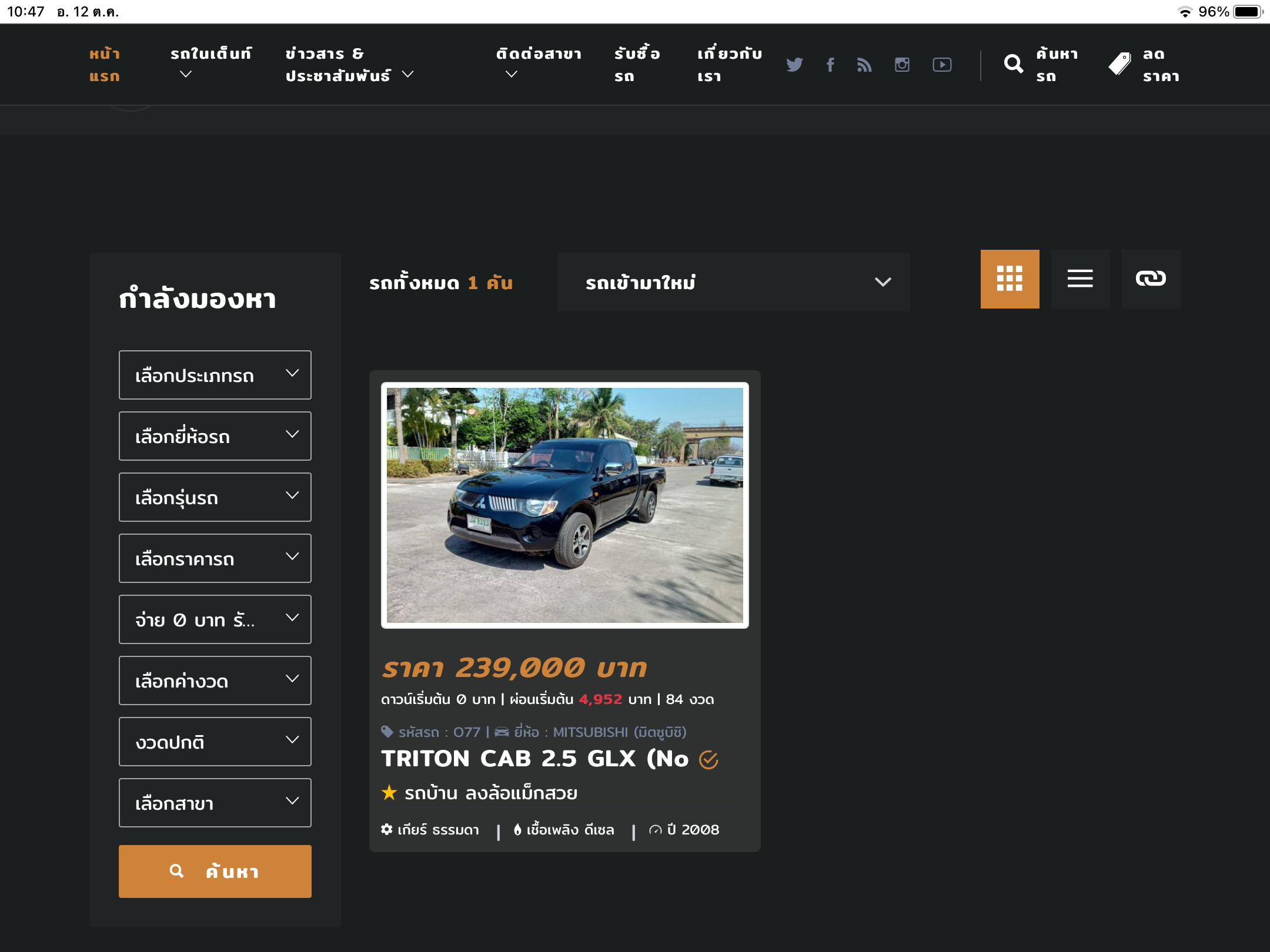The height and width of the screenshot is (952, 1270).
Task: Open the เลือกสาขา branch dropdown
Action: coord(215,803)
